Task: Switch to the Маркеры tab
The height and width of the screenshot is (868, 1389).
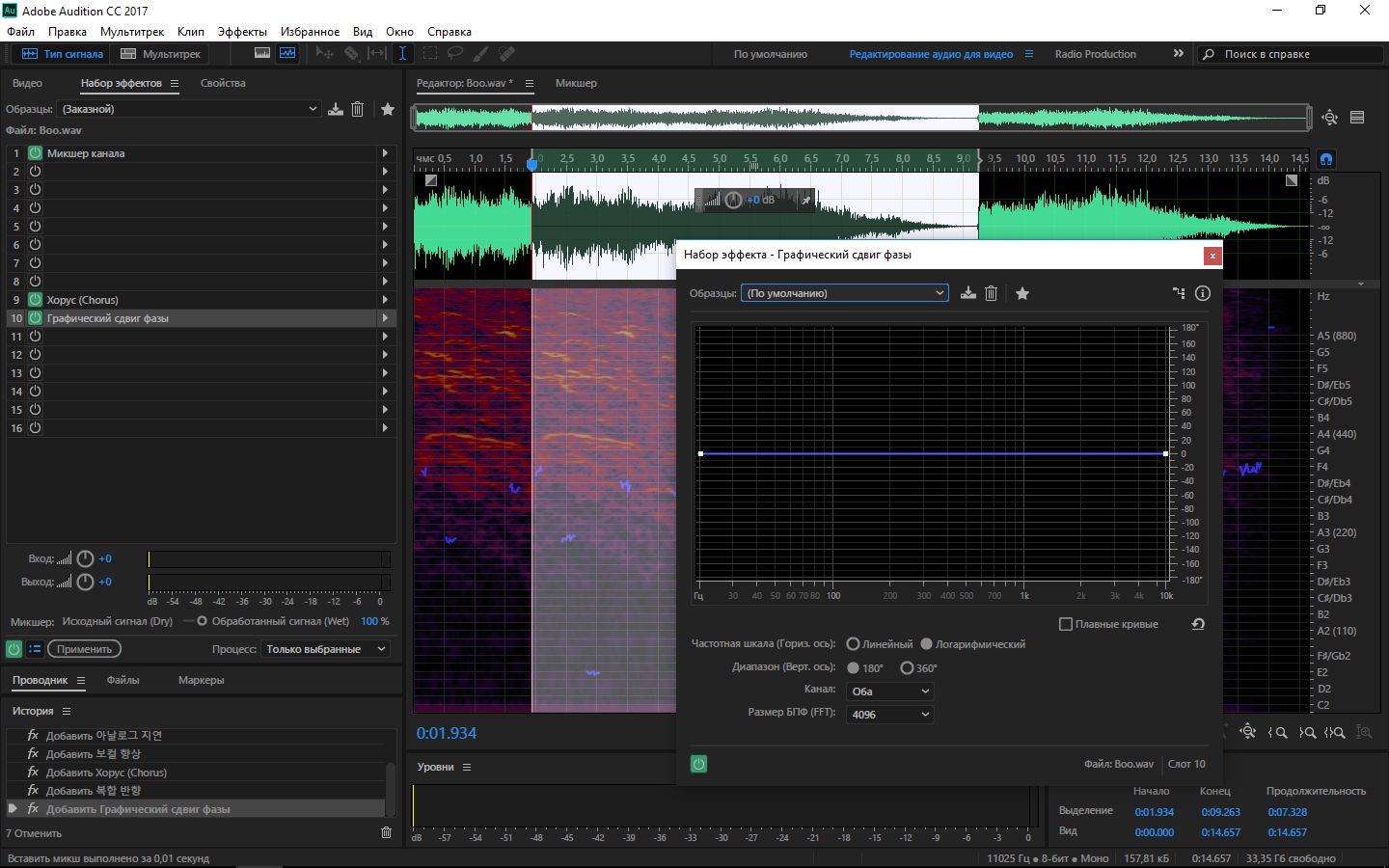Action: (x=201, y=680)
